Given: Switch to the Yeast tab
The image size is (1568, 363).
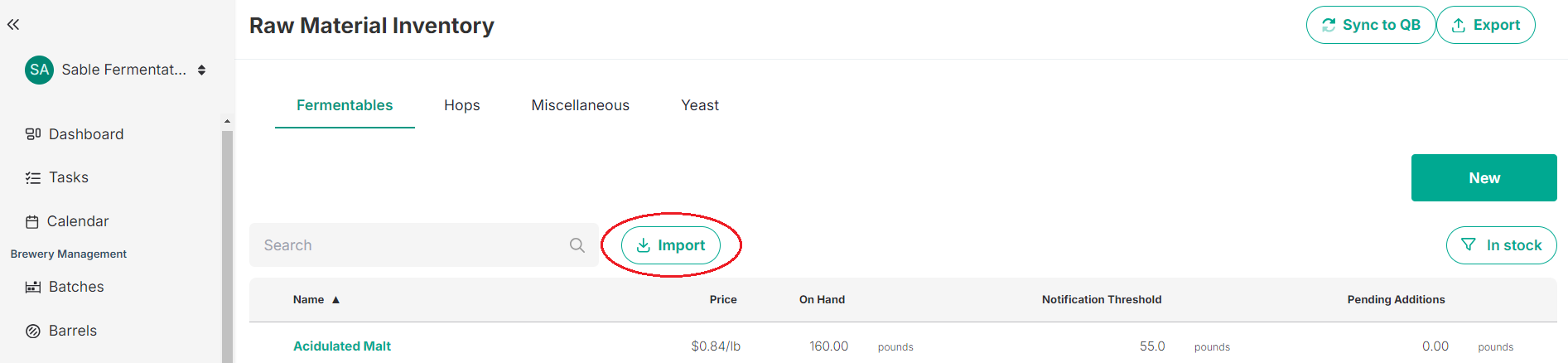Looking at the screenshot, I should pos(700,105).
